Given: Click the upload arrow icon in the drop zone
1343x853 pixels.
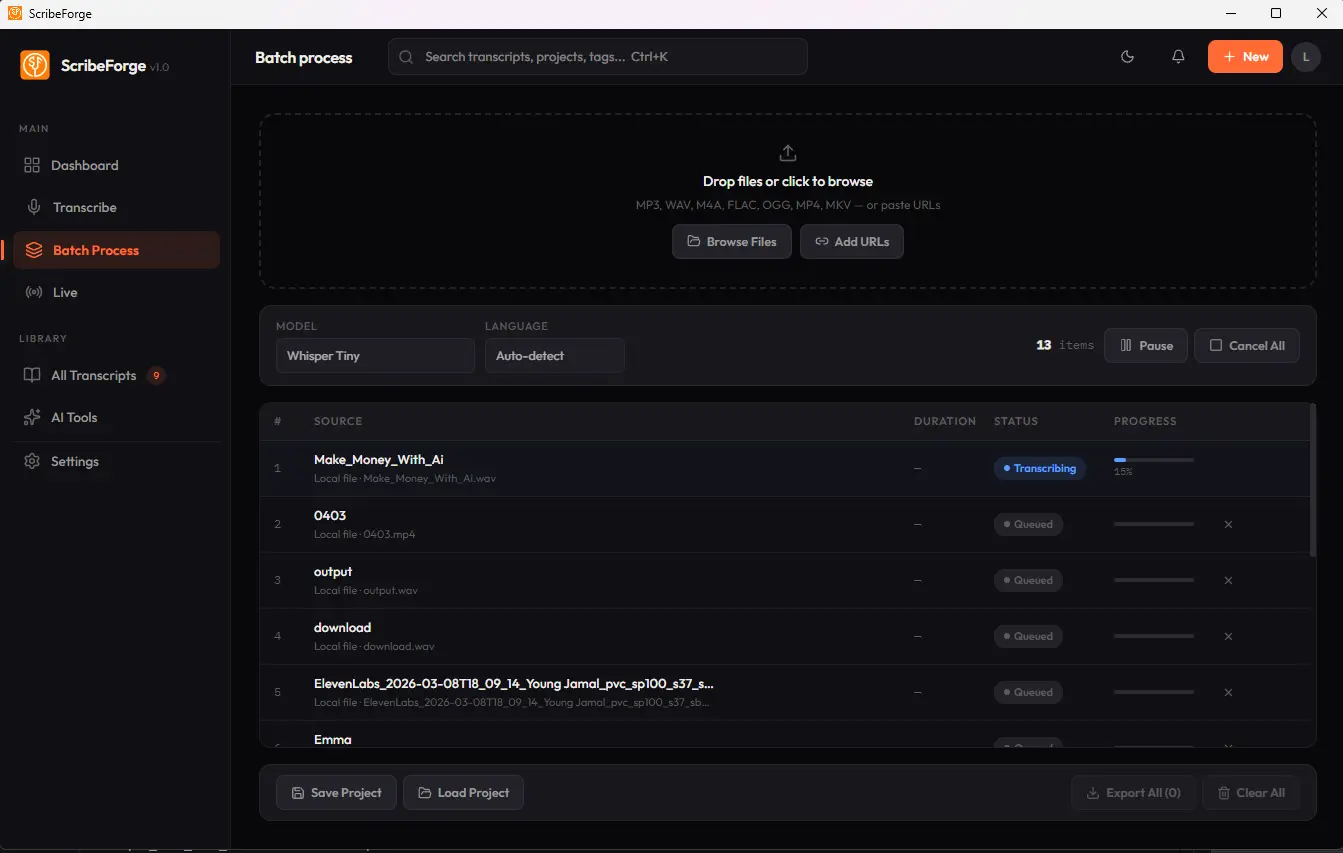Looking at the screenshot, I should pyautogui.click(x=788, y=153).
